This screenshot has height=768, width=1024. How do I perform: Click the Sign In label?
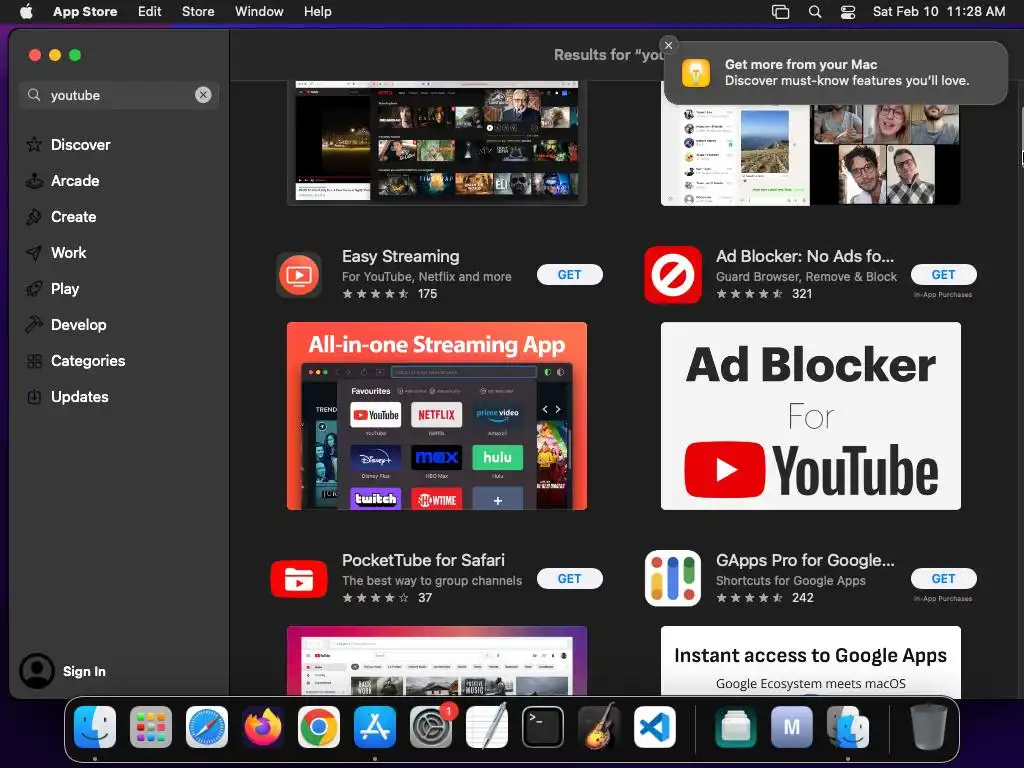tap(84, 671)
